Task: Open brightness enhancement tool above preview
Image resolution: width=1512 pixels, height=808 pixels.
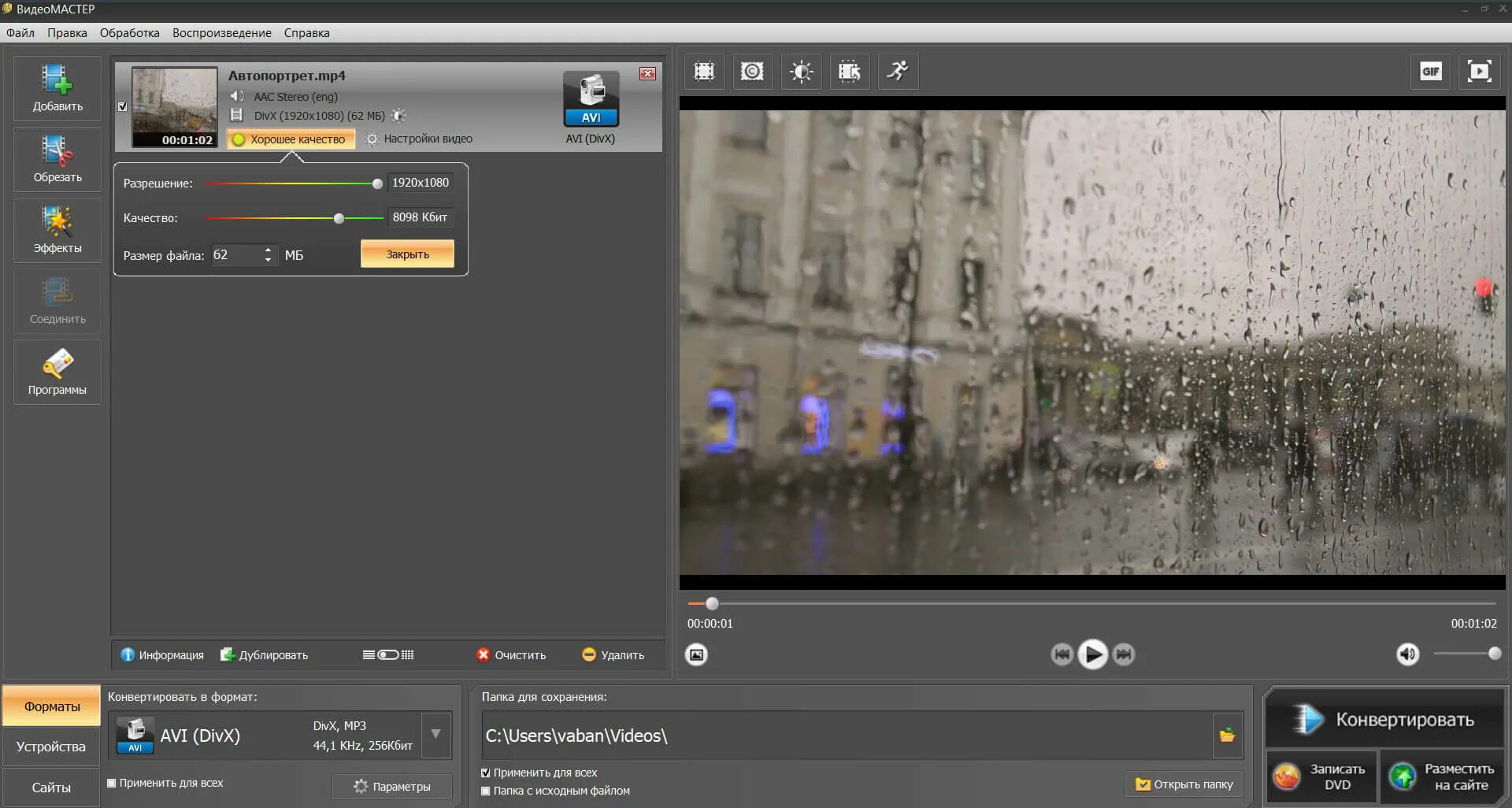Action: pos(801,72)
